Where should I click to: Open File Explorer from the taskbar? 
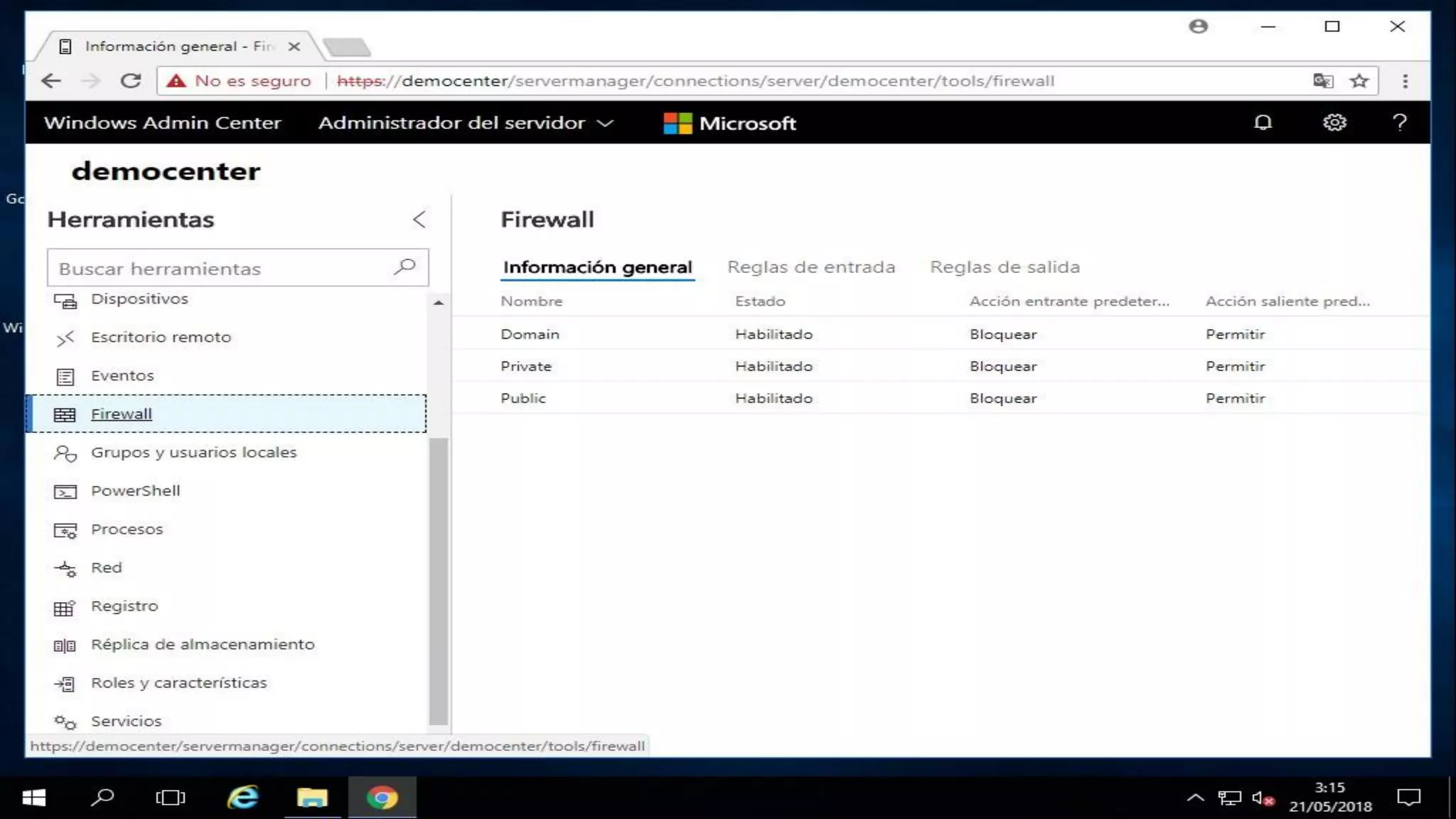312,798
